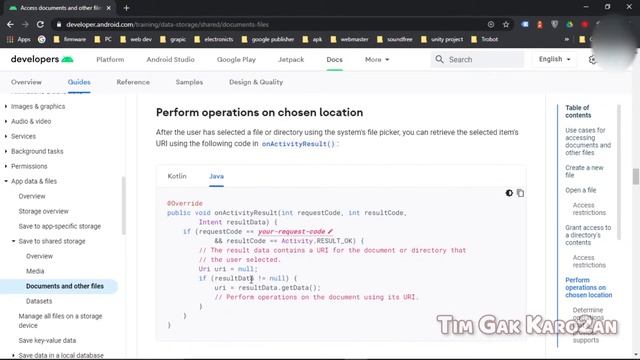The image size is (640, 360).
Task: Expand Save data in a local database
Action: tap(61, 356)
